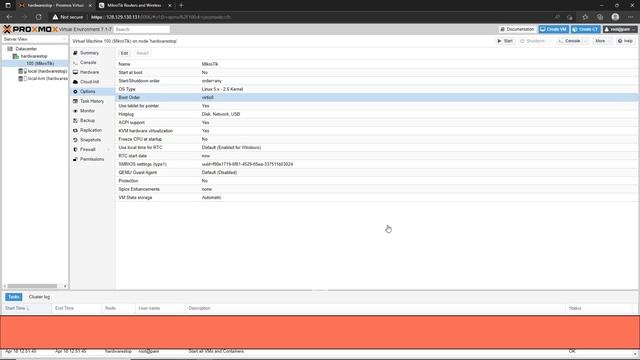Open the browser settings ellipsis menu

pos(631,17)
